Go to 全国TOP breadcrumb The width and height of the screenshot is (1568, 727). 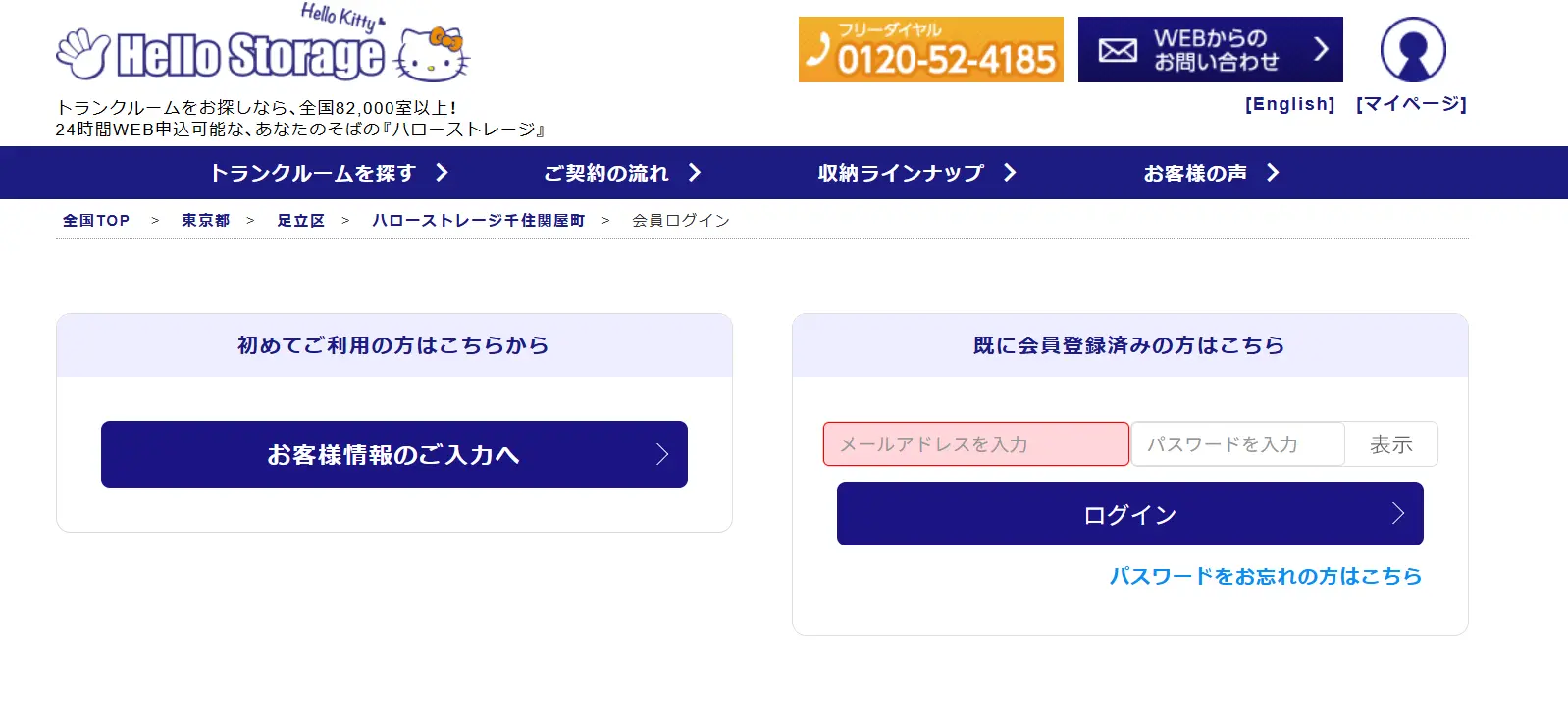[96, 221]
